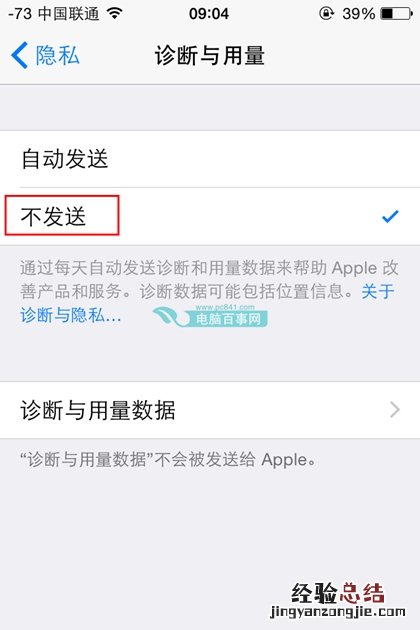Tap the Wi-Fi signal icon

pos(115,14)
